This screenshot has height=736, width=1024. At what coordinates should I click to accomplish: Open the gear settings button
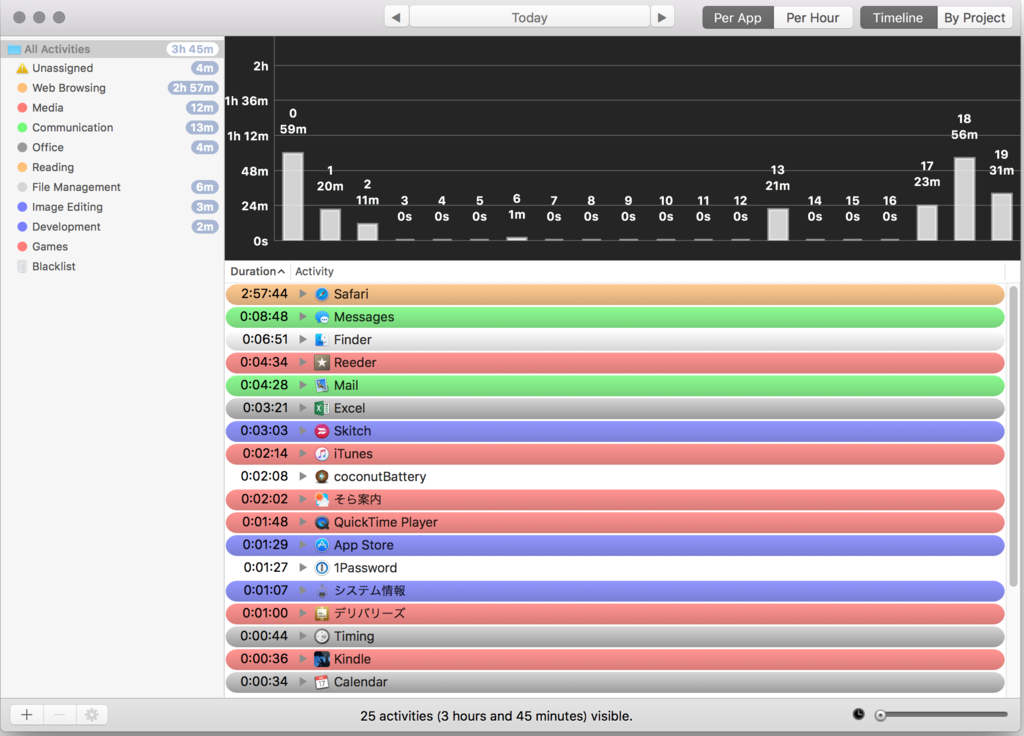tap(92, 714)
